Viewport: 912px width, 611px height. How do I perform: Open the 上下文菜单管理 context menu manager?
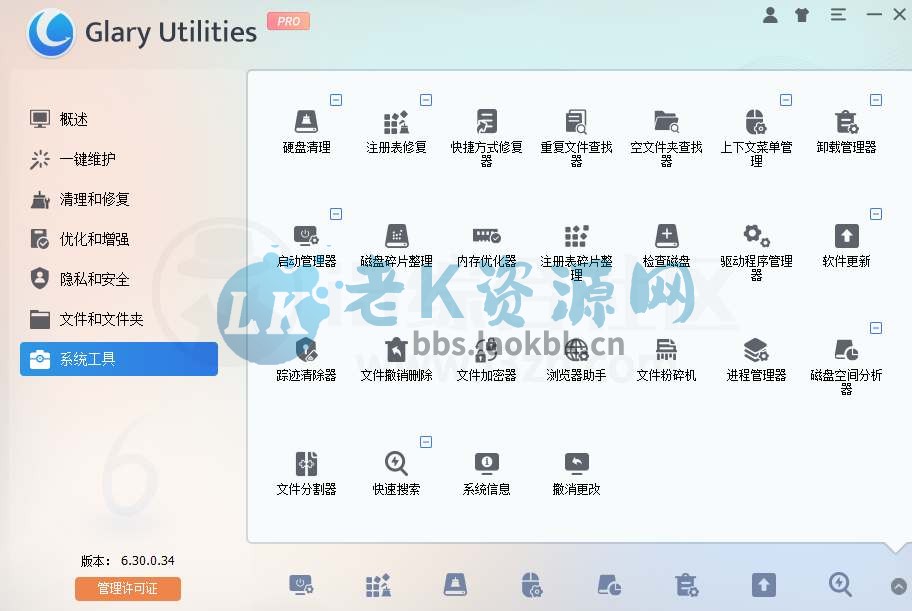click(x=756, y=138)
